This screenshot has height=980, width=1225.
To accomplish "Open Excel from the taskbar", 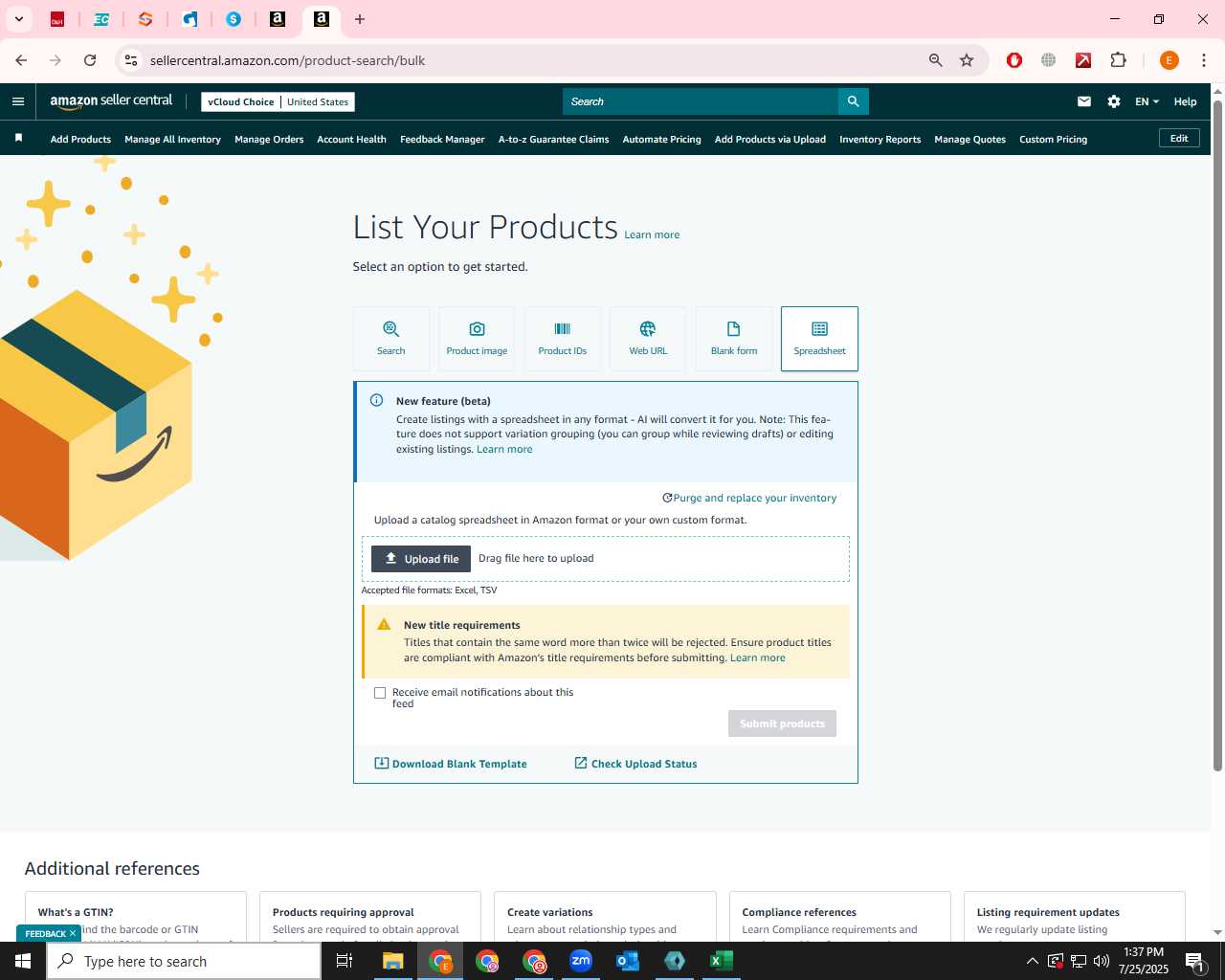I will point(721,961).
